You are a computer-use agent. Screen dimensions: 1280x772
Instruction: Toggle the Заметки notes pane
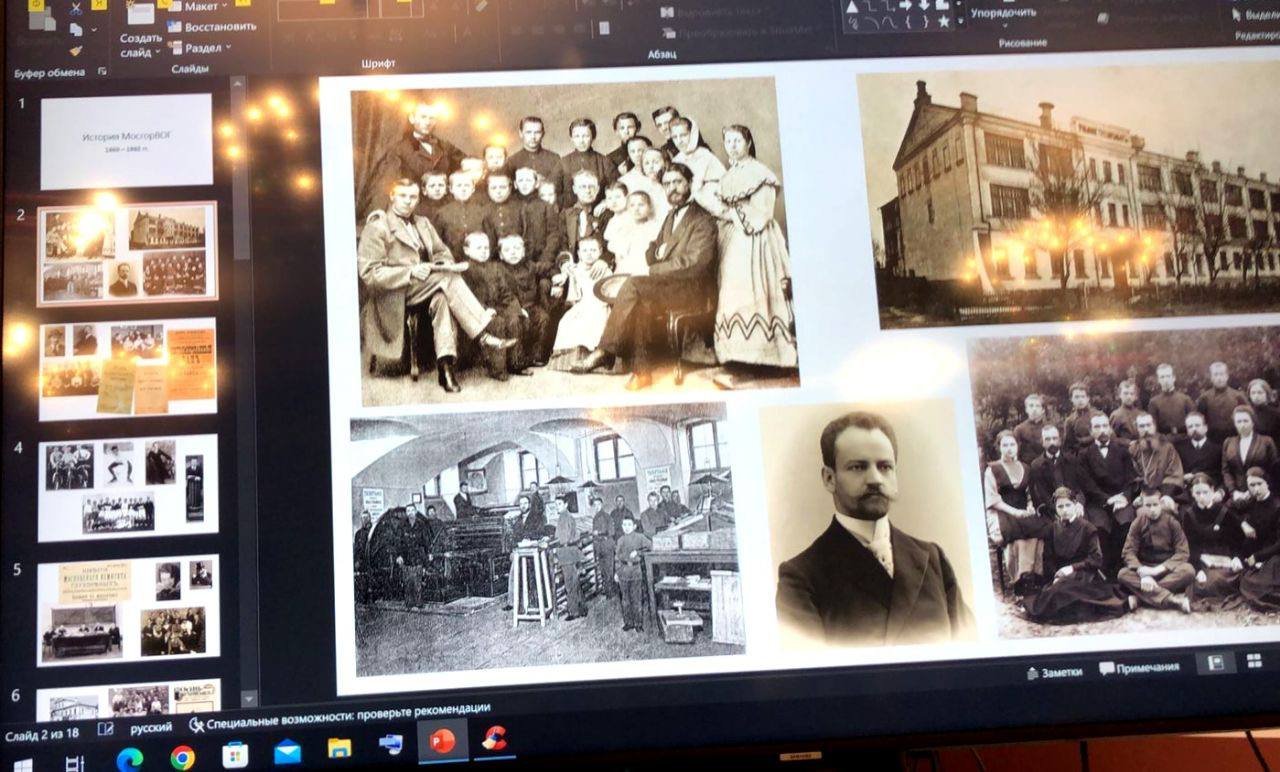(1054, 672)
